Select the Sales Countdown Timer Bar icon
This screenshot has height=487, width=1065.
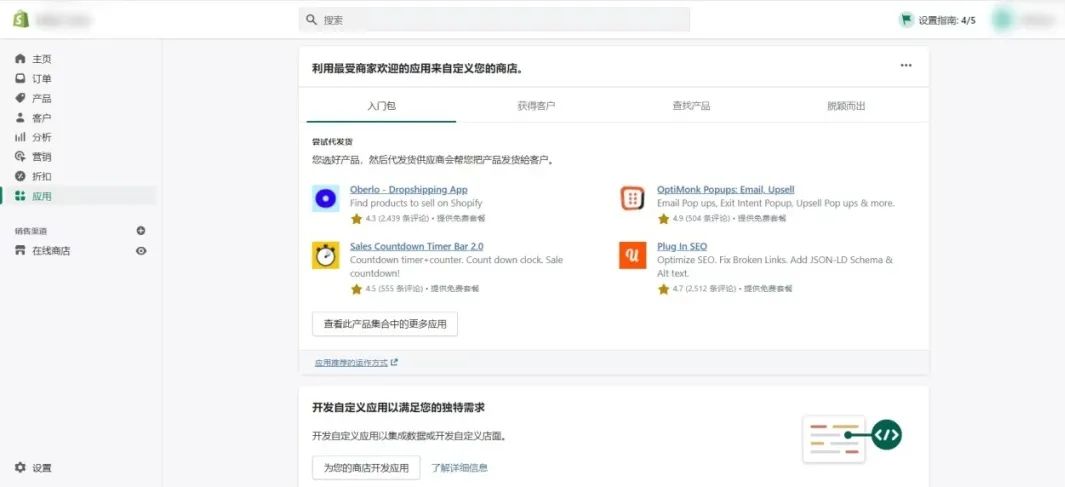click(325, 255)
